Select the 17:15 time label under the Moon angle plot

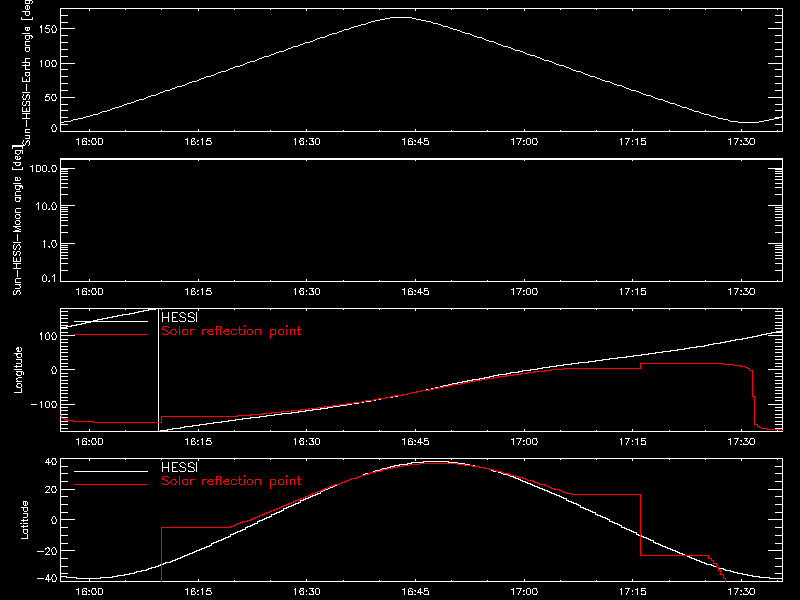633,292
